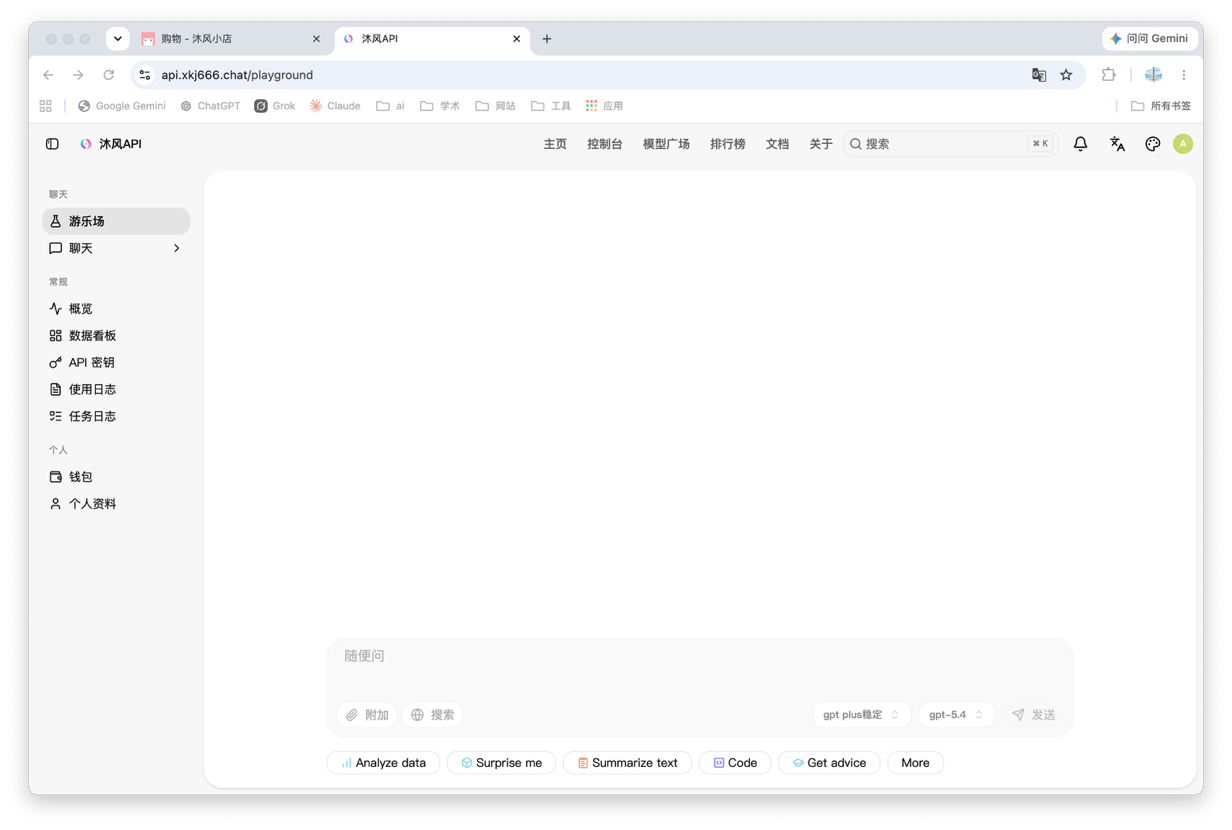Open the 排行榜 nav item
The height and width of the screenshot is (830, 1232).
pyautogui.click(x=728, y=144)
